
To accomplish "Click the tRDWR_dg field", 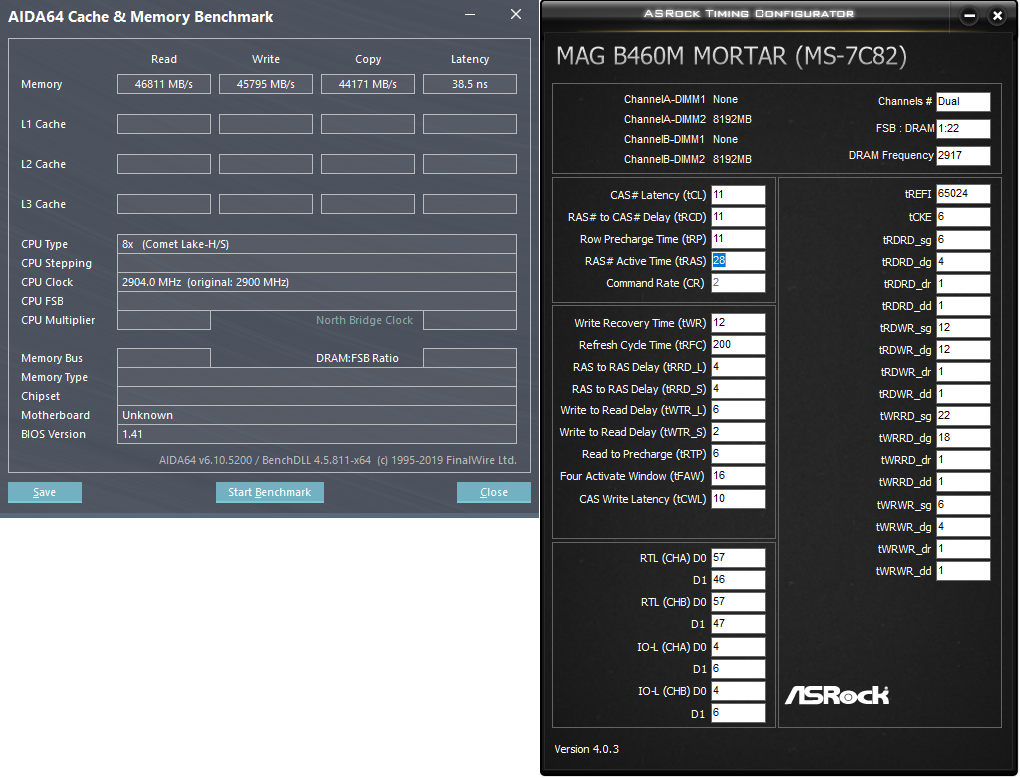I will coord(963,350).
